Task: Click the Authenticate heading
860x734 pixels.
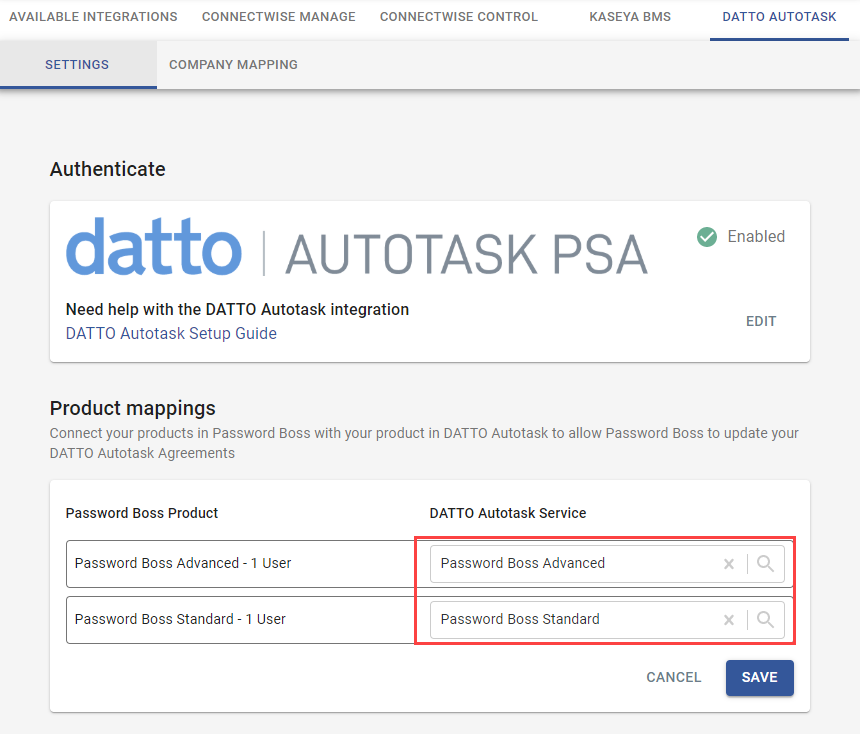Action: [108, 169]
